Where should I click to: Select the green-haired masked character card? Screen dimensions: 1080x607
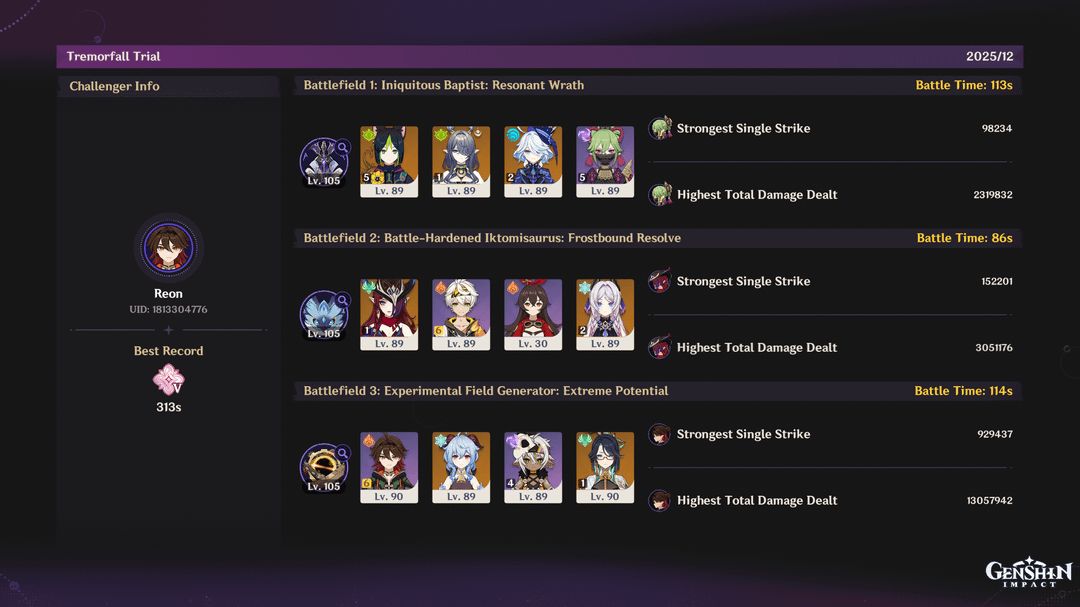tap(605, 162)
